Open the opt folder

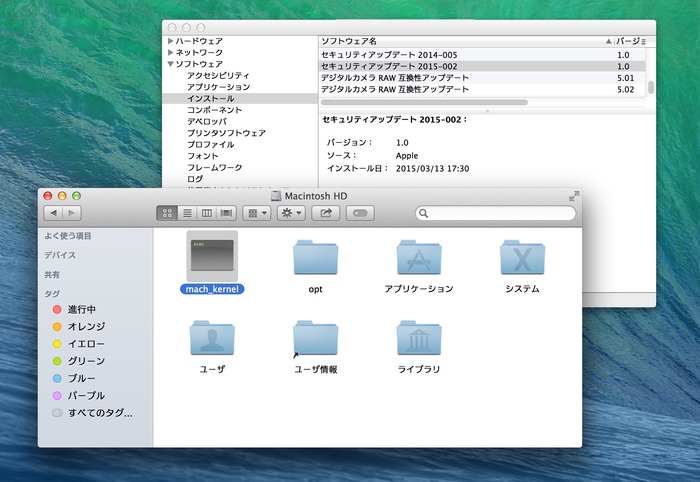(315, 257)
